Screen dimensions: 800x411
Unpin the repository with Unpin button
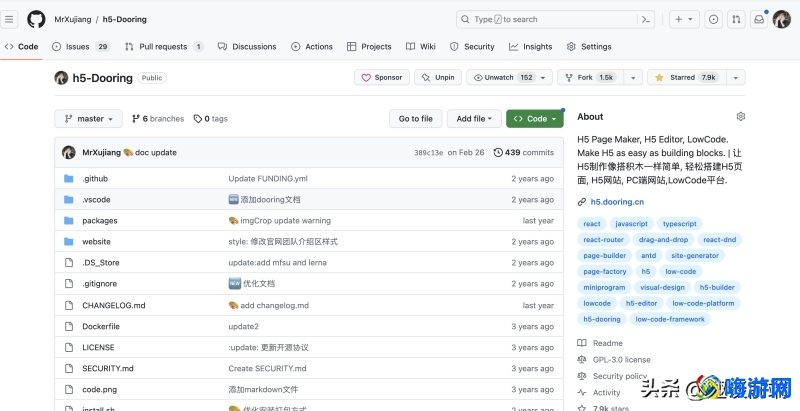click(438, 78)
